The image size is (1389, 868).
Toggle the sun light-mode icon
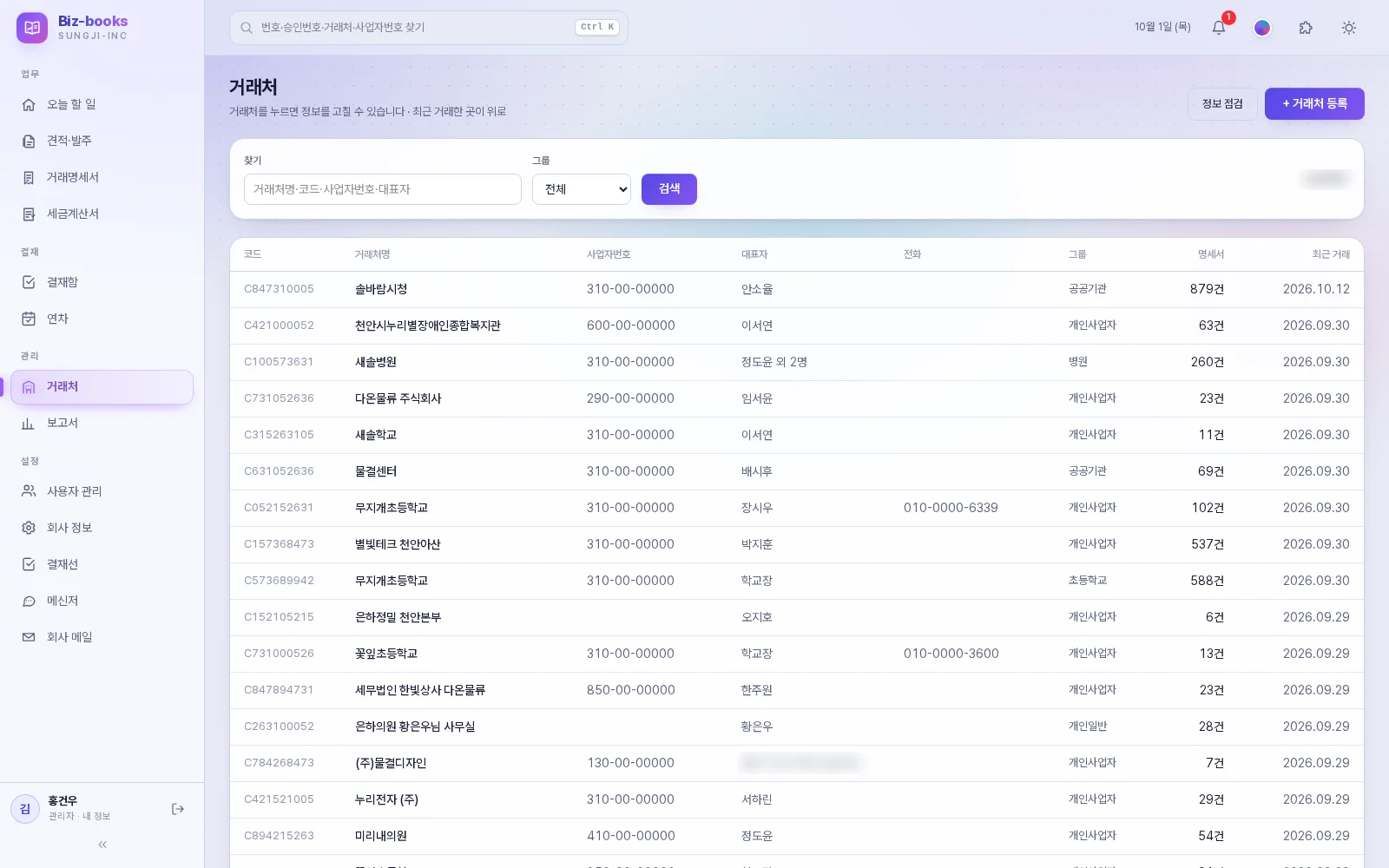(x=1349, y=28)
